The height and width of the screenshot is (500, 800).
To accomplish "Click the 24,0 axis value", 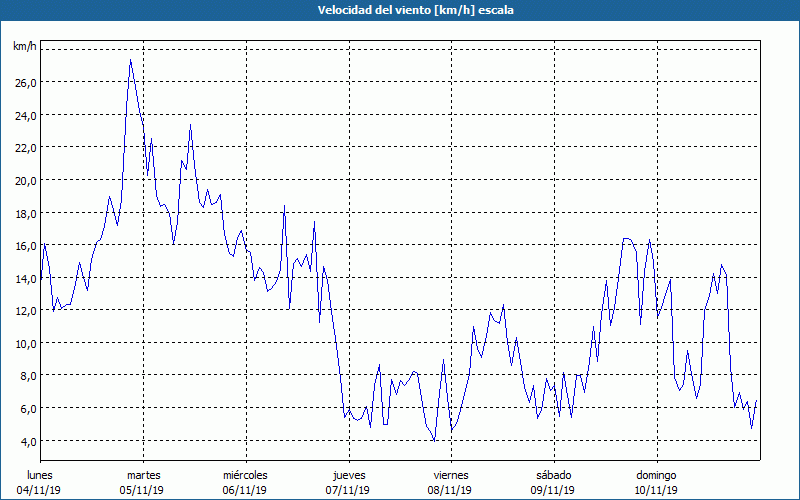I will pos(26,115).
